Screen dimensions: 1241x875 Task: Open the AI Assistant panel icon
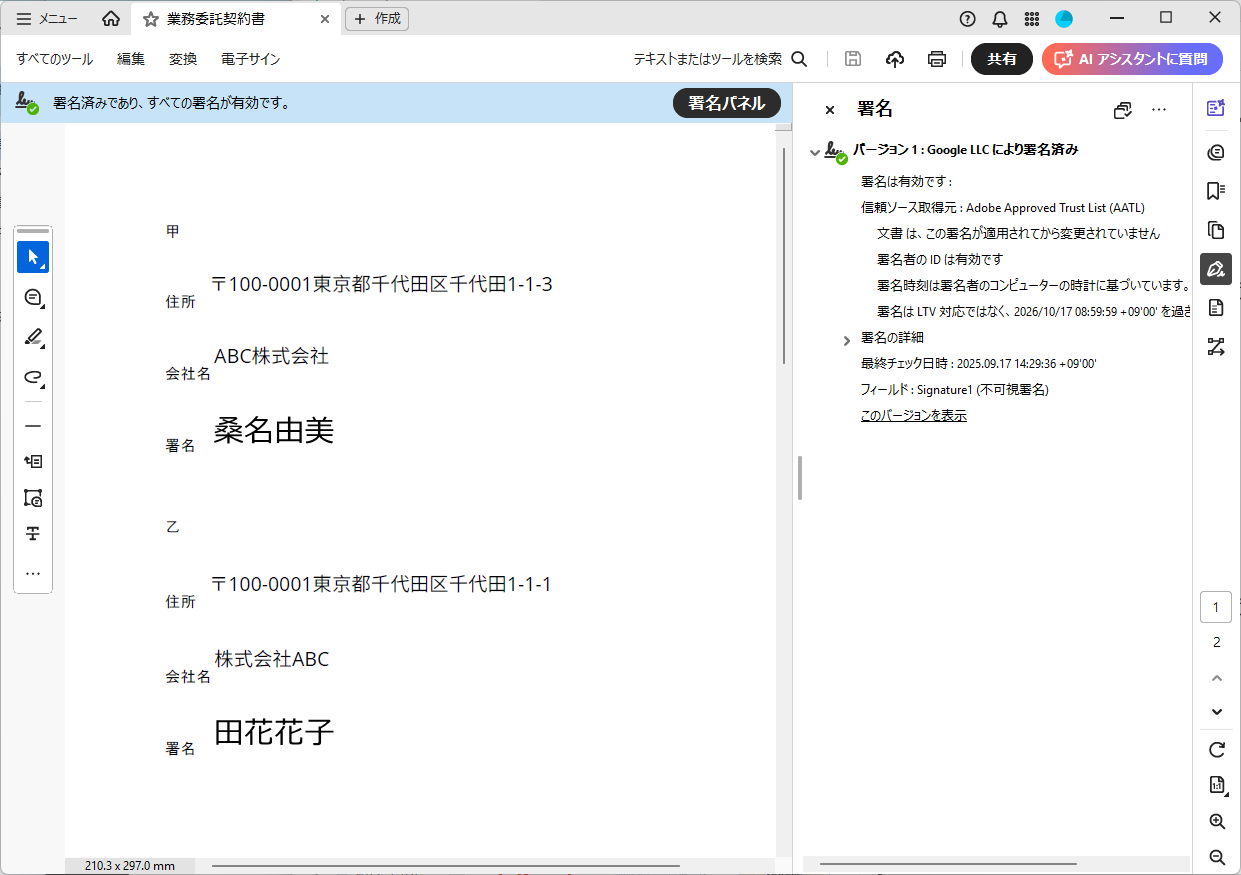[x=1216, y=107]
